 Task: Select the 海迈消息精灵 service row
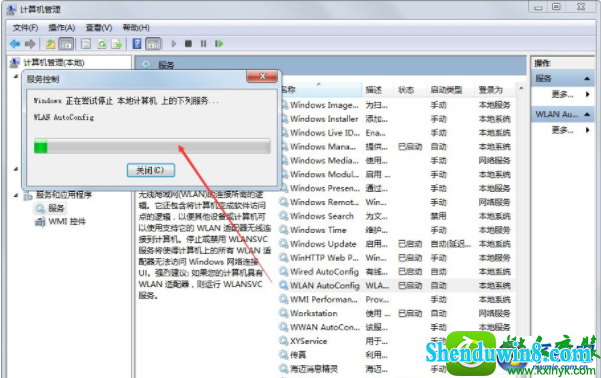(397, 368)
